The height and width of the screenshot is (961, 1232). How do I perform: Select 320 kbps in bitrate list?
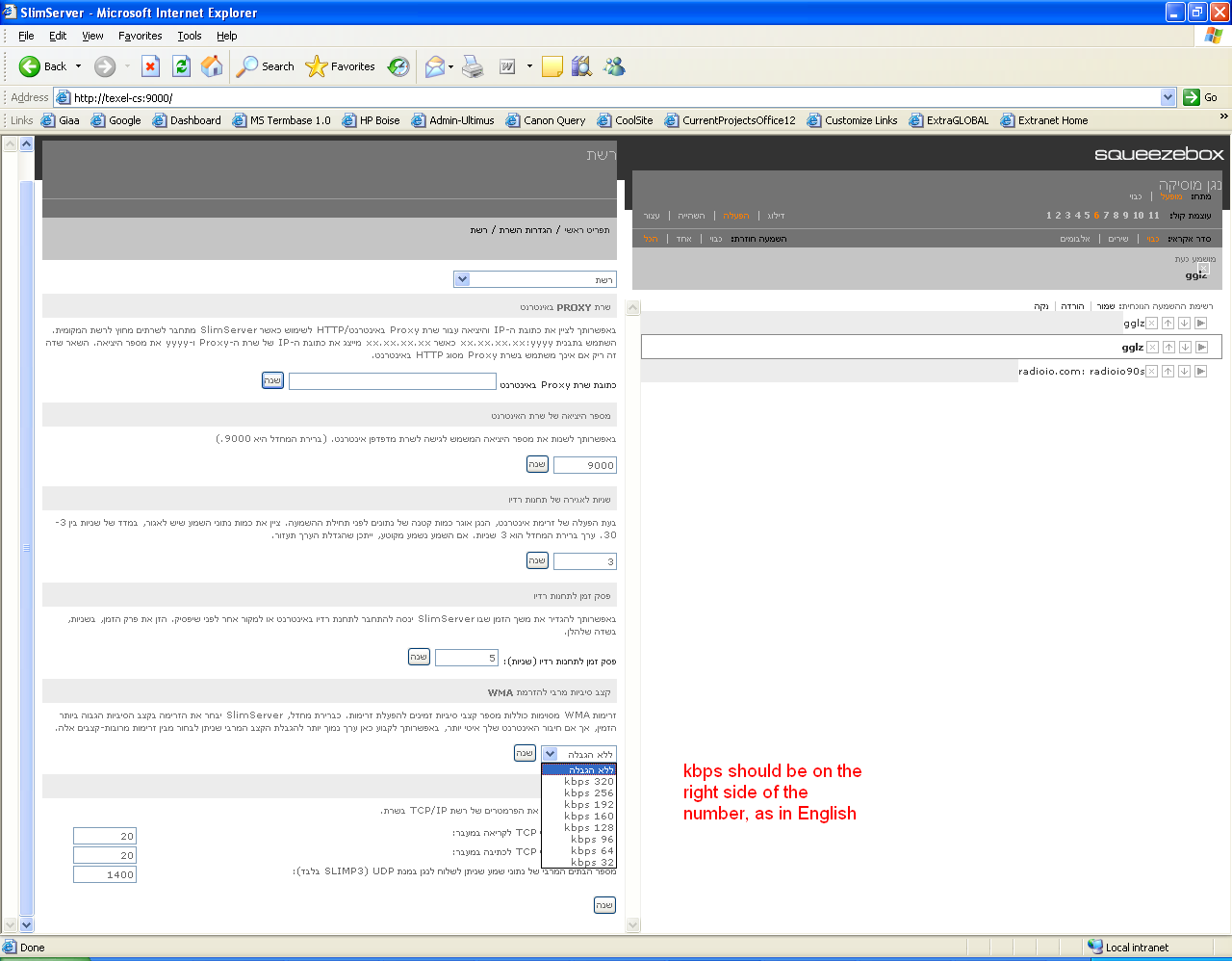(588, 782)
